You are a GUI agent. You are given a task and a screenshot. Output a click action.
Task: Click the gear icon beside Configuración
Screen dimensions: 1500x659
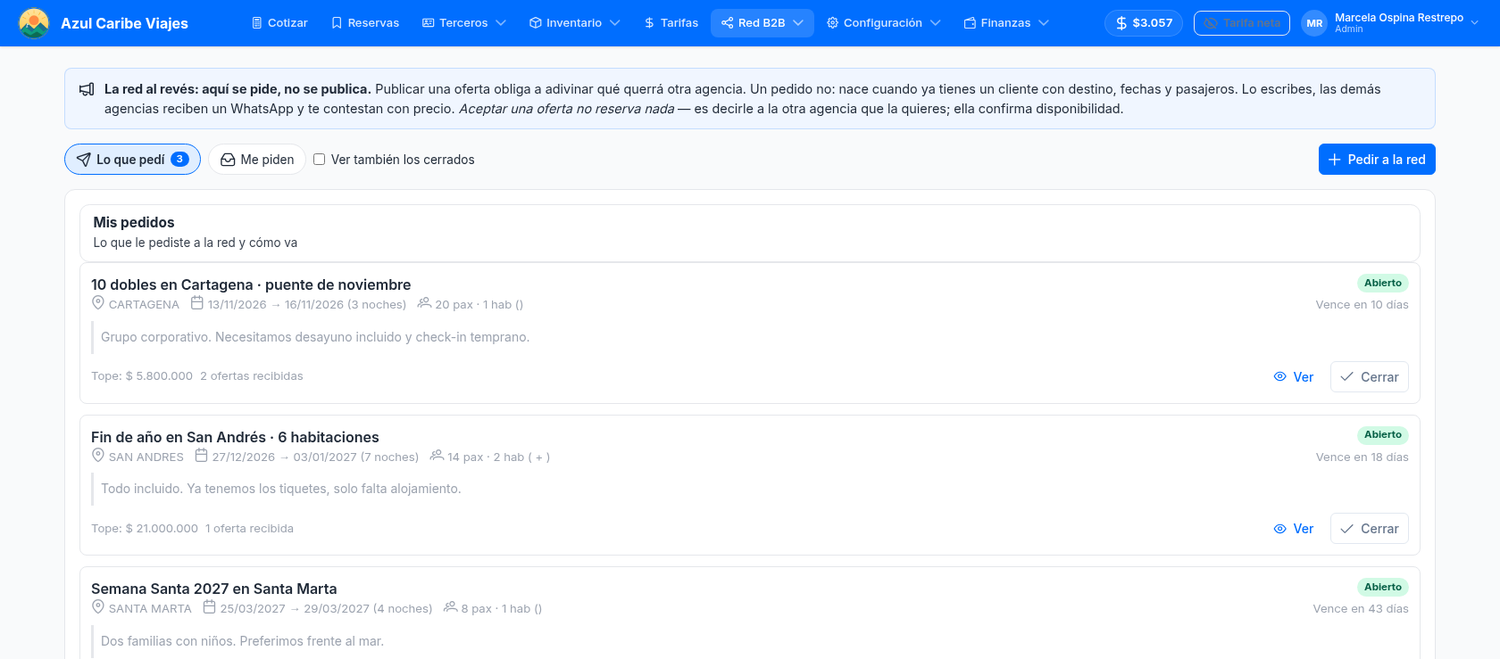[x=832, y=23]
